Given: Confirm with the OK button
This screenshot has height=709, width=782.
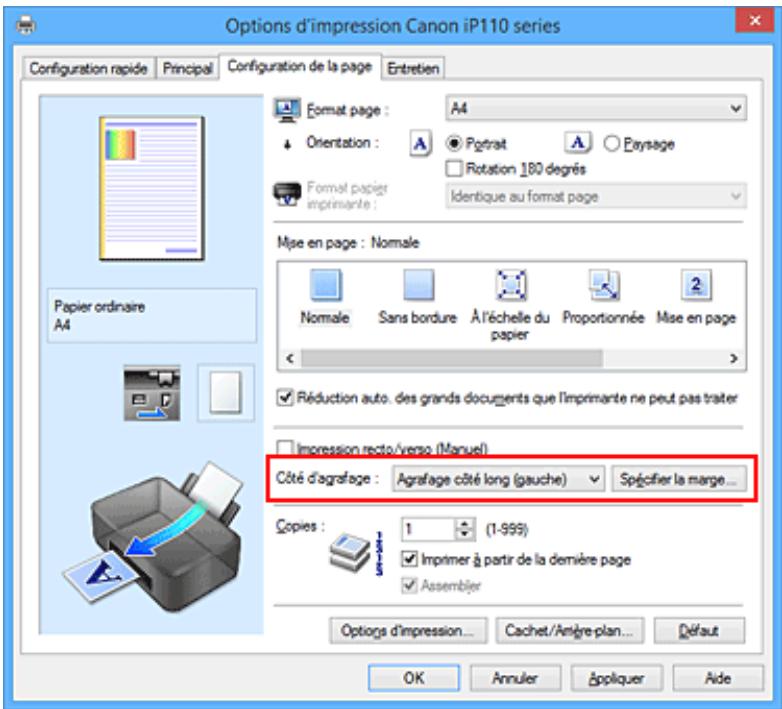Looking at the screenshot, I should [414, 678].
